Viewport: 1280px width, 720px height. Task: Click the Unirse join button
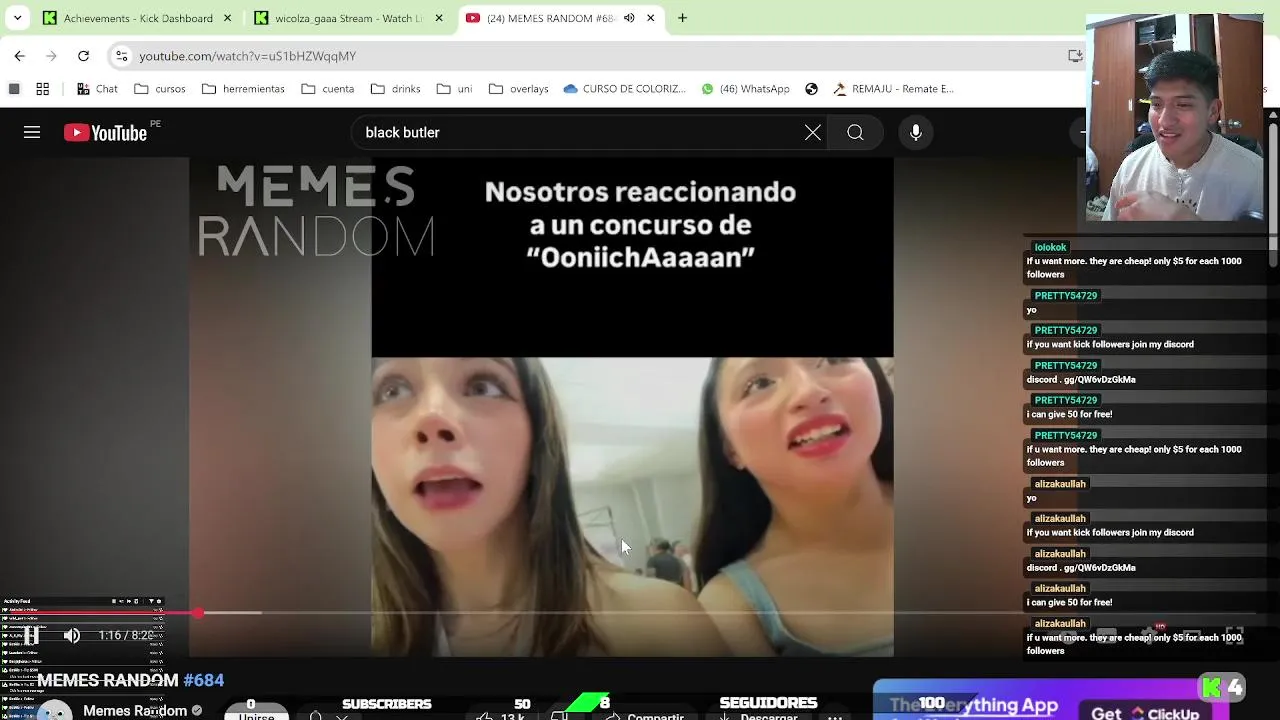pos(256,712)
